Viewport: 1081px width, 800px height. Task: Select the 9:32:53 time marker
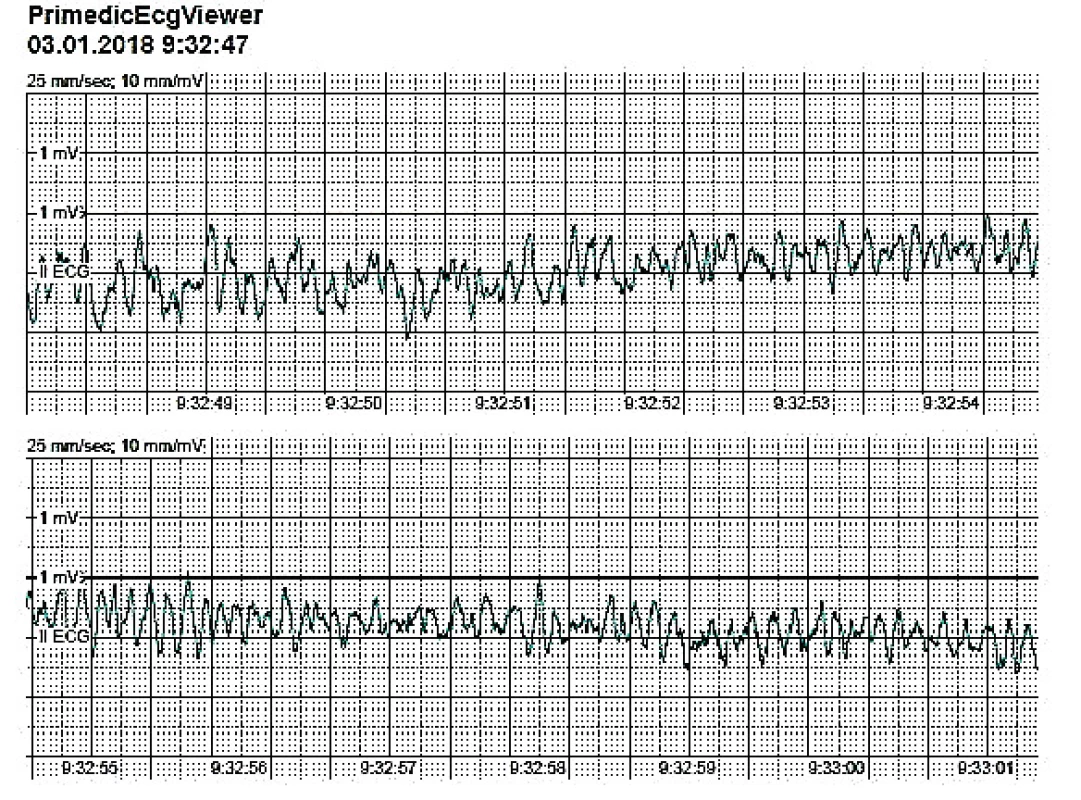point(801,403)
